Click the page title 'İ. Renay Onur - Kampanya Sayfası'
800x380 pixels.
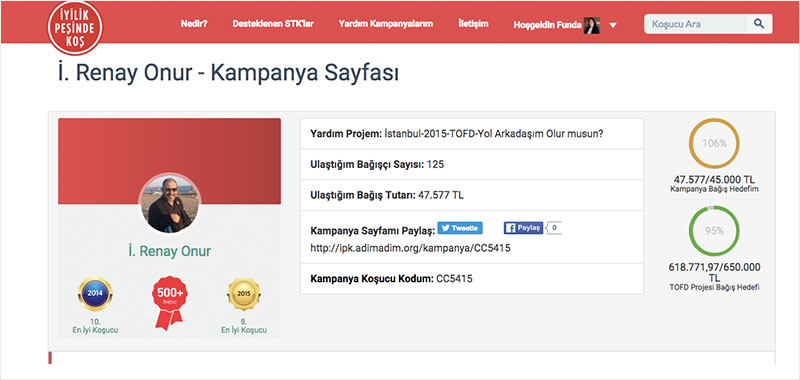(228, 72)
